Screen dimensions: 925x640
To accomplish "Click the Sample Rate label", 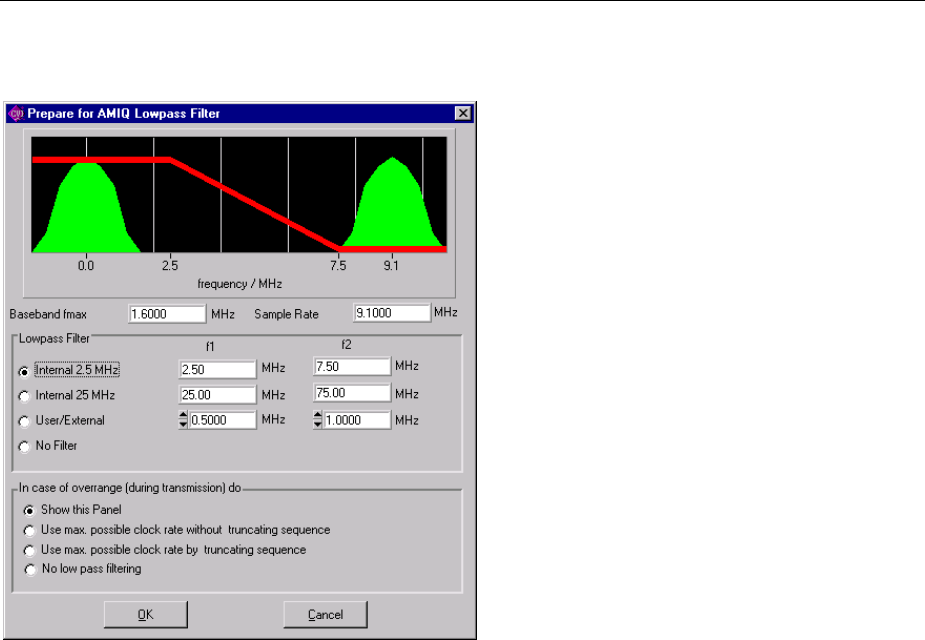I will pyautogui.click(x=286, y=314).
